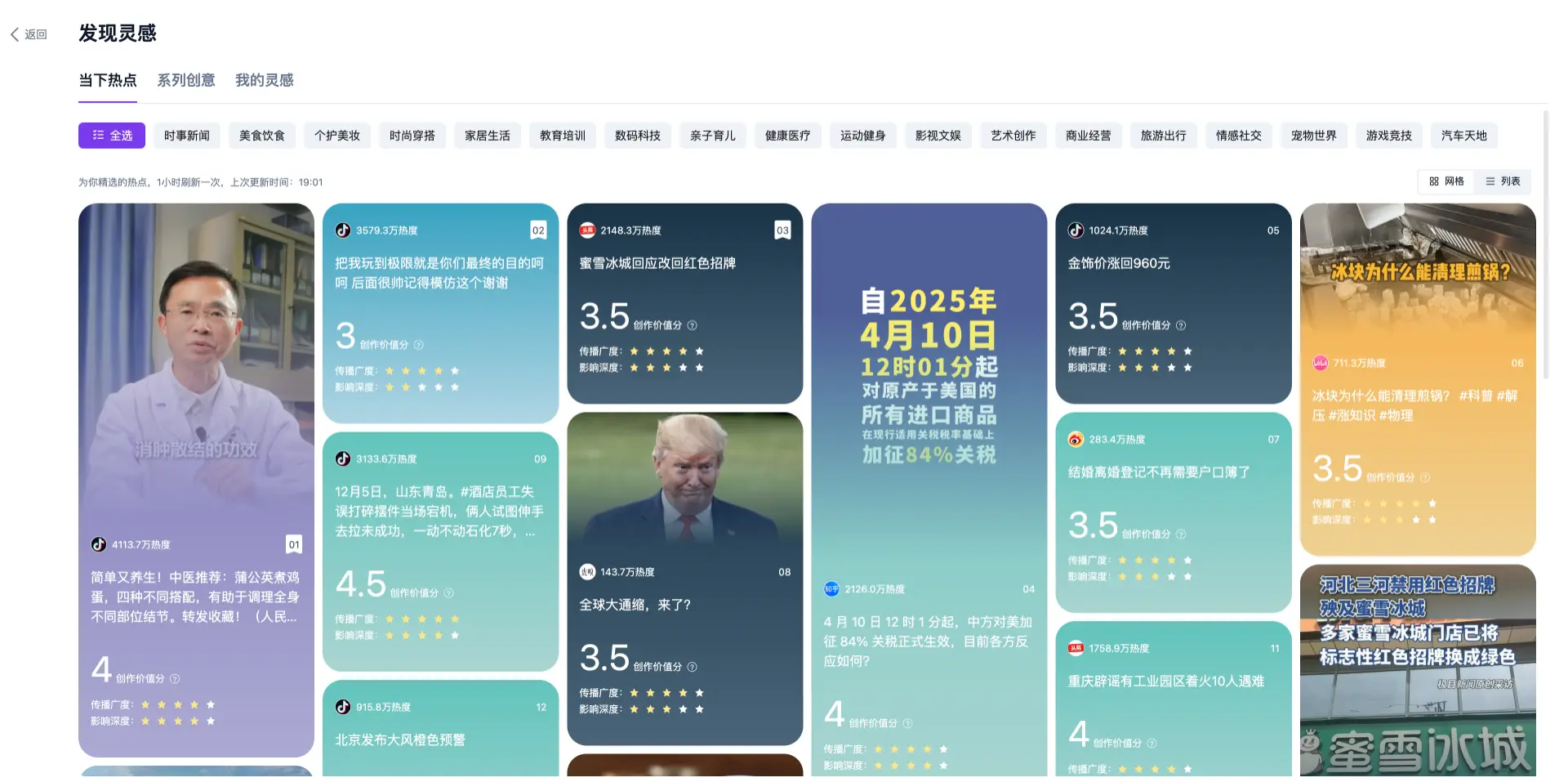Click the Douyin icon on the 915.8万热度 card
This screenshot has height=782, width=1568.
(x=343, y=708)
